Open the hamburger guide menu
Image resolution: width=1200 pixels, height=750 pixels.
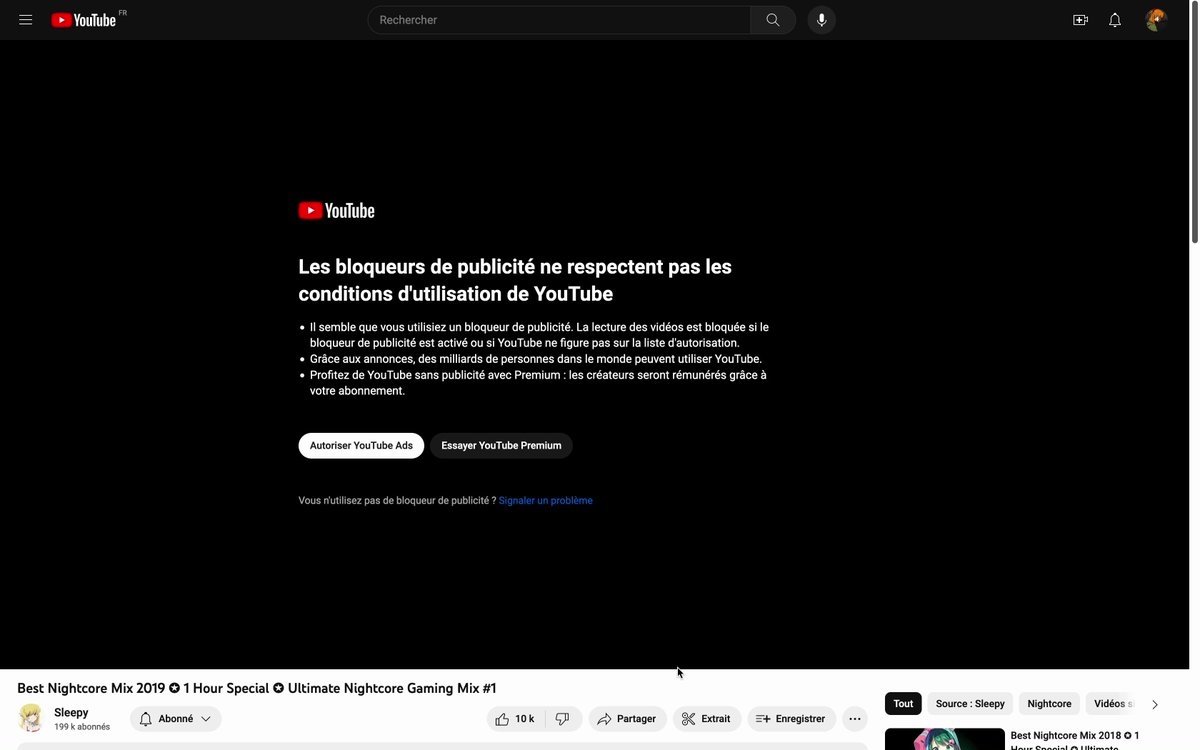pyautogui.click(x=26, y=20)
